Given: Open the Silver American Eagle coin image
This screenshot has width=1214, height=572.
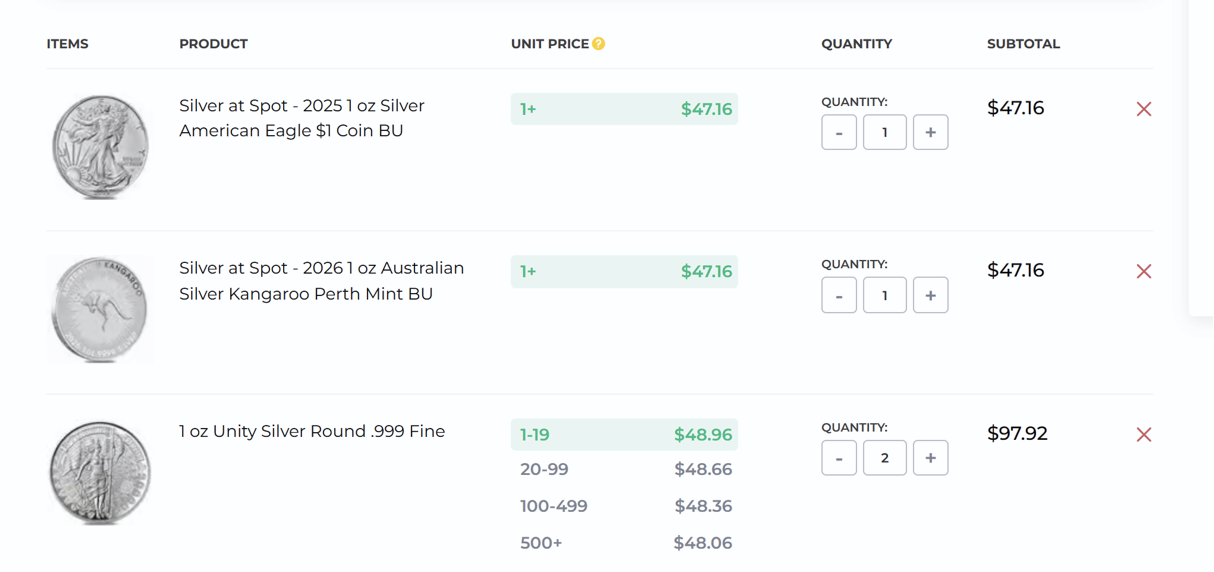Looking at the screenshot, I should pyautogui.click(x=100, y=146).
